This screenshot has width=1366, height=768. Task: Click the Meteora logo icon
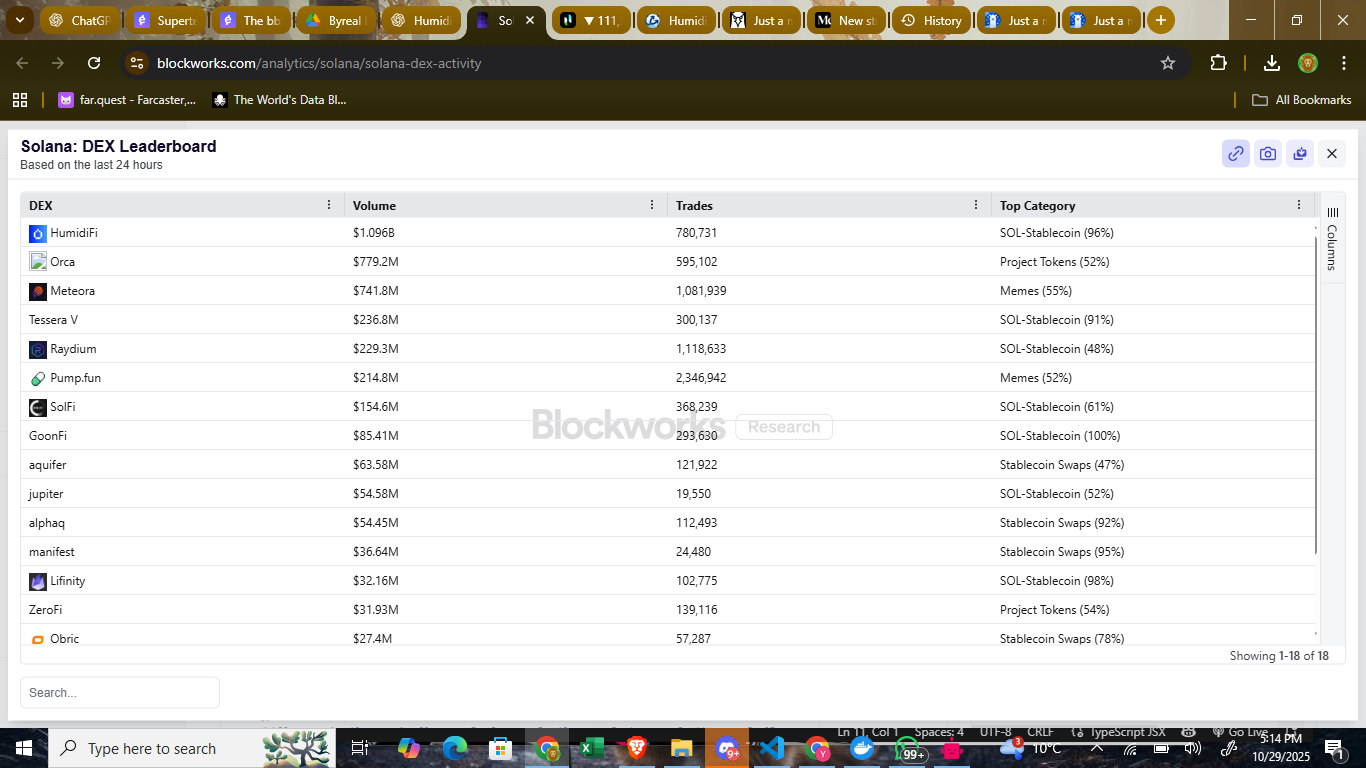point(38,291)
